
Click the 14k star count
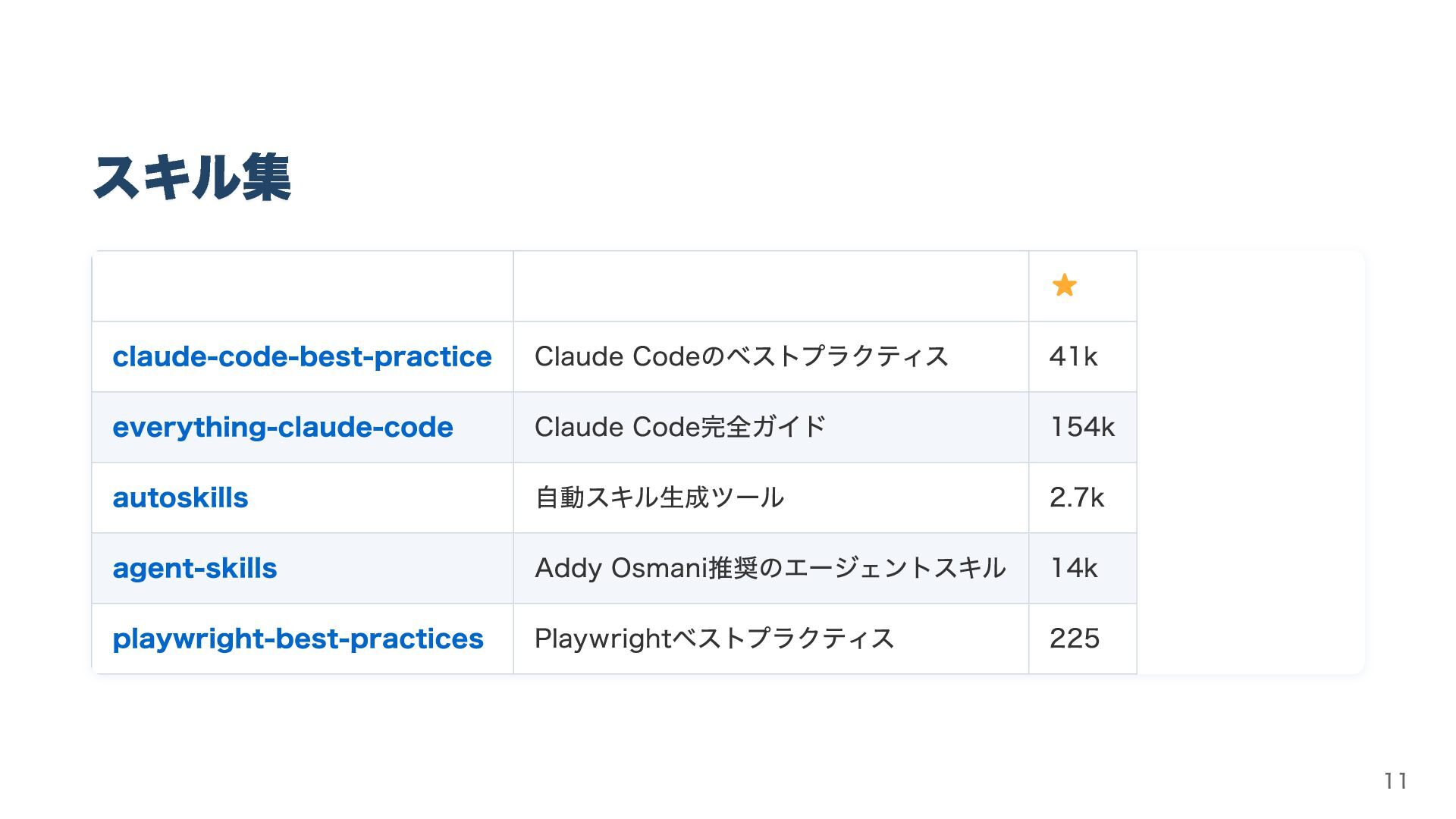point(1073,568)
